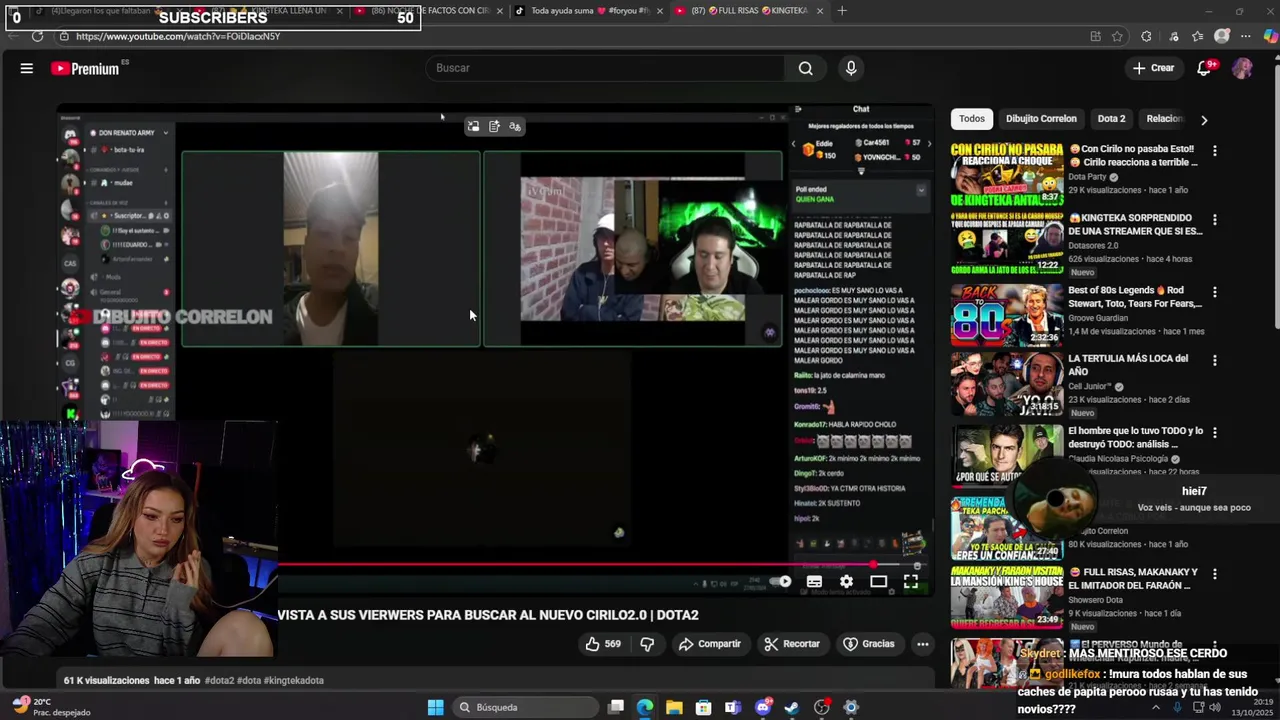Favorite this page with the star icon

coord(1118,36)
